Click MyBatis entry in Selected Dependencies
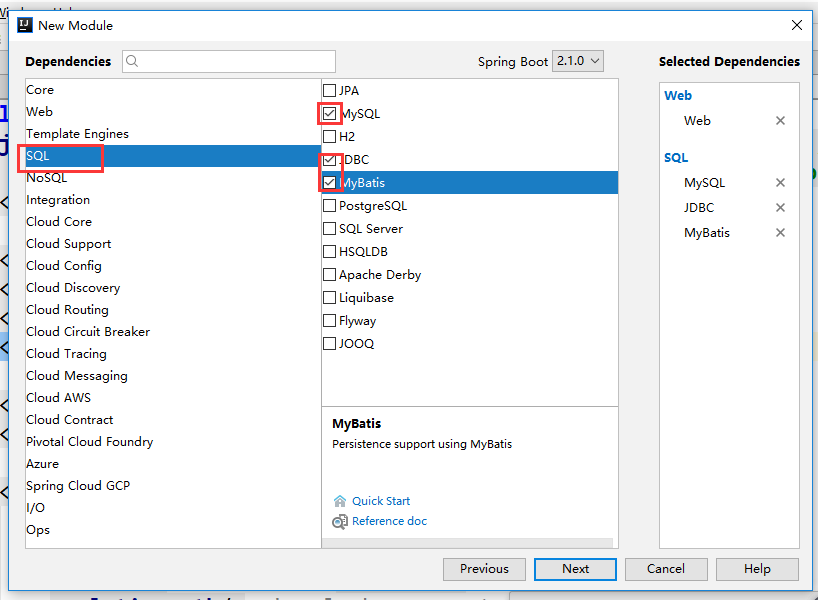 [707, 233]
